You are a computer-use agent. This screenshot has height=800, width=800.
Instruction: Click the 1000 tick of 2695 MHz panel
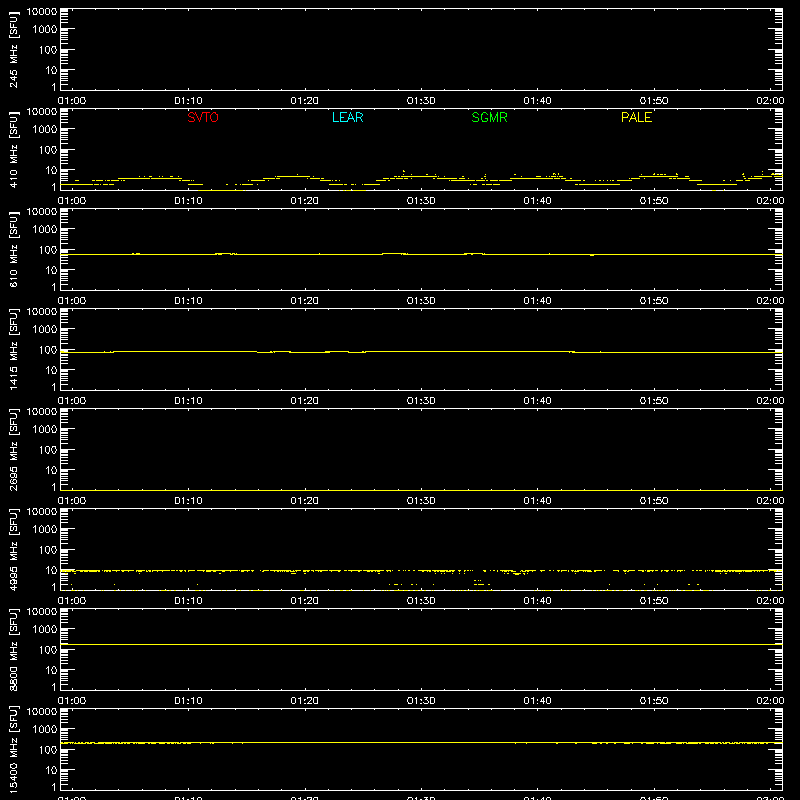coord(45,430)
